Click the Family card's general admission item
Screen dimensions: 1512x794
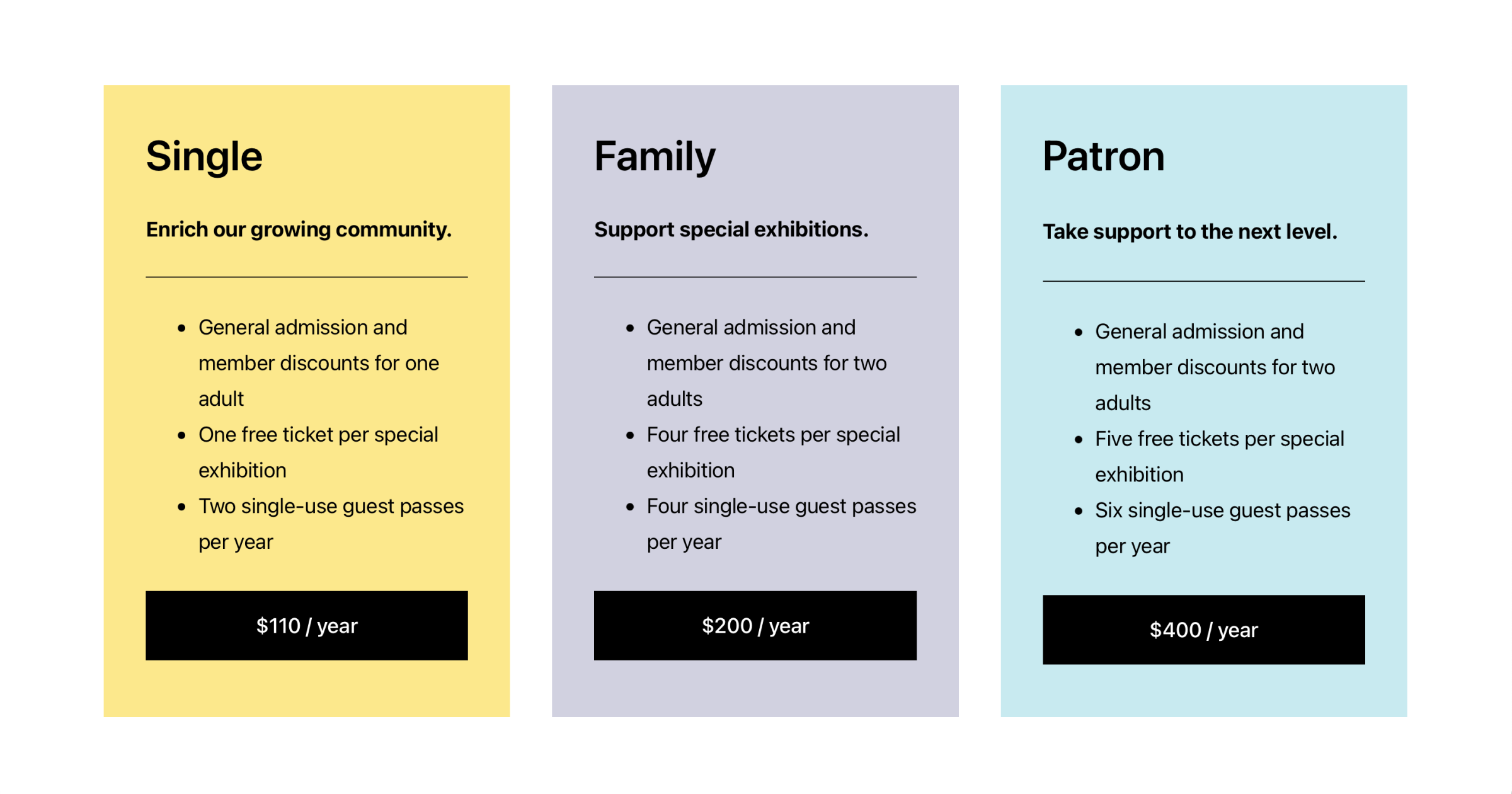766,362
